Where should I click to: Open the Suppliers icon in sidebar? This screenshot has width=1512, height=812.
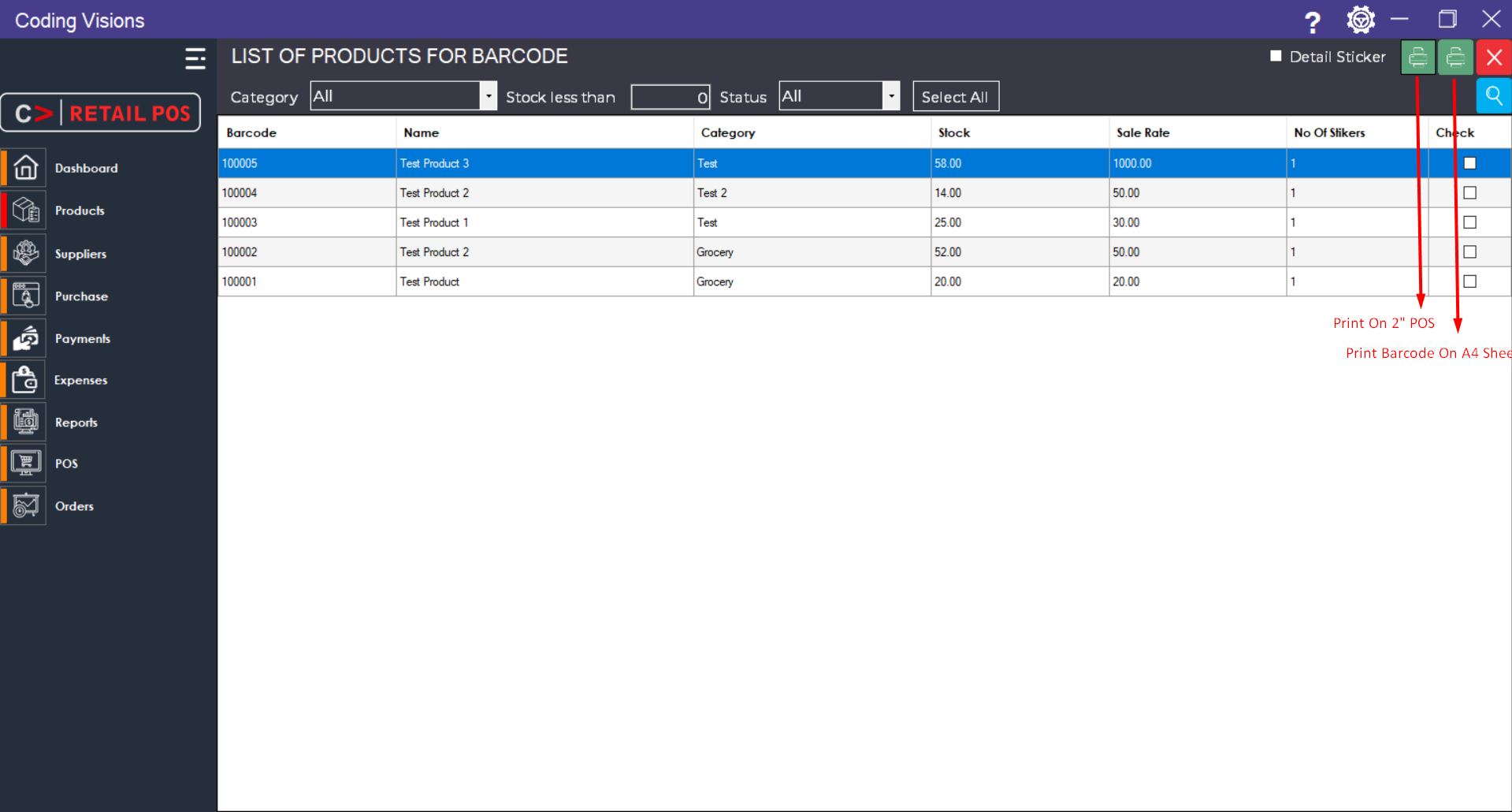click(26, 253)
